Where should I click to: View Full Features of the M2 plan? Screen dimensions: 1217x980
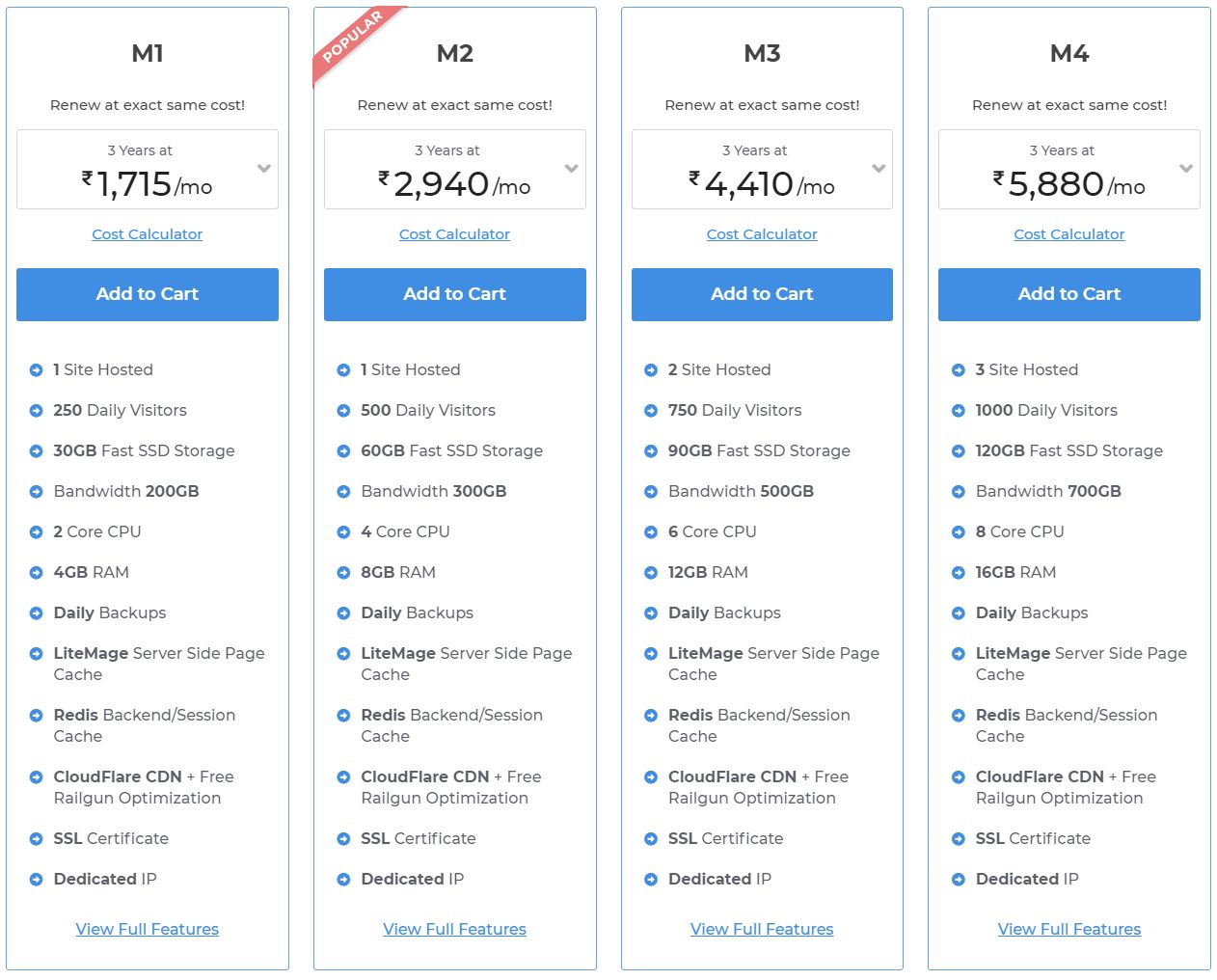click(454, 929)
